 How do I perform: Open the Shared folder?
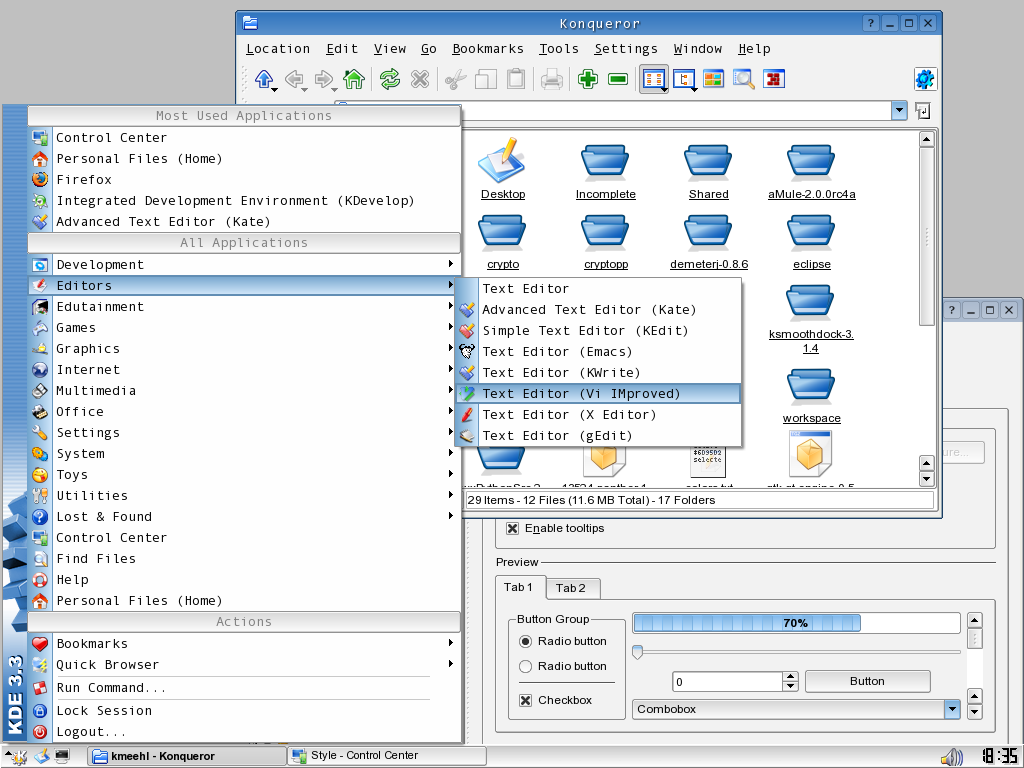click(x=708, y=171)
